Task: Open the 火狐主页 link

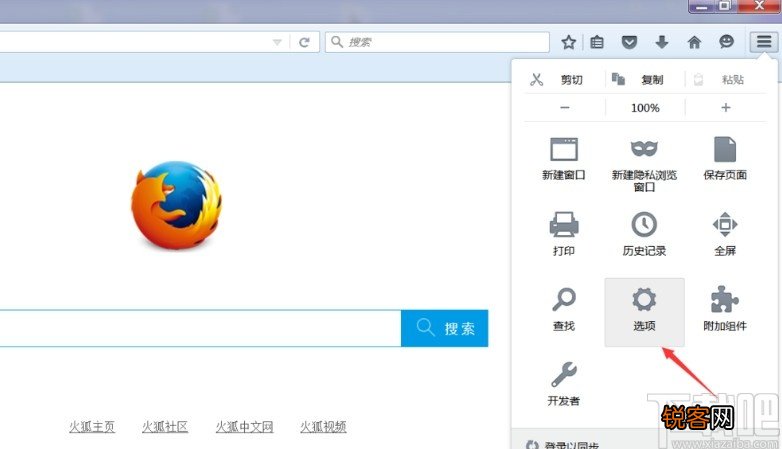Action: coord(92,427)
